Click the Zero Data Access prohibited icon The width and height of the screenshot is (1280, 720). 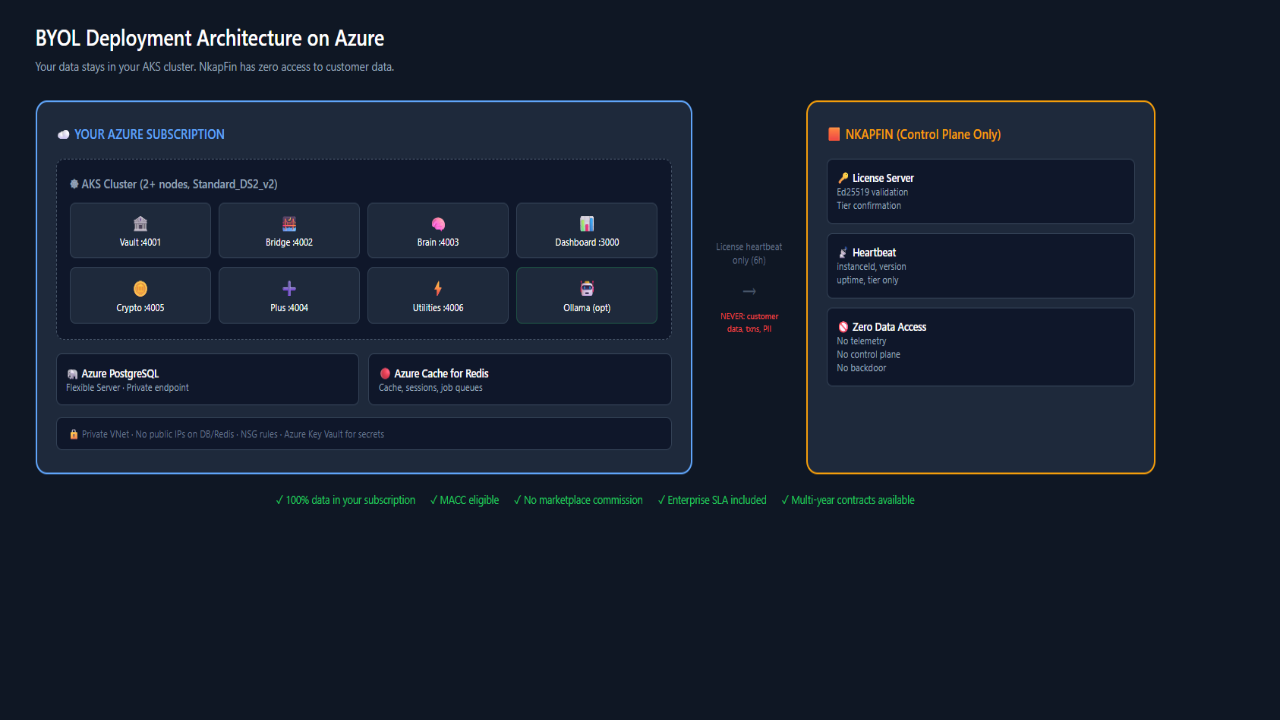tap(843, 327)
